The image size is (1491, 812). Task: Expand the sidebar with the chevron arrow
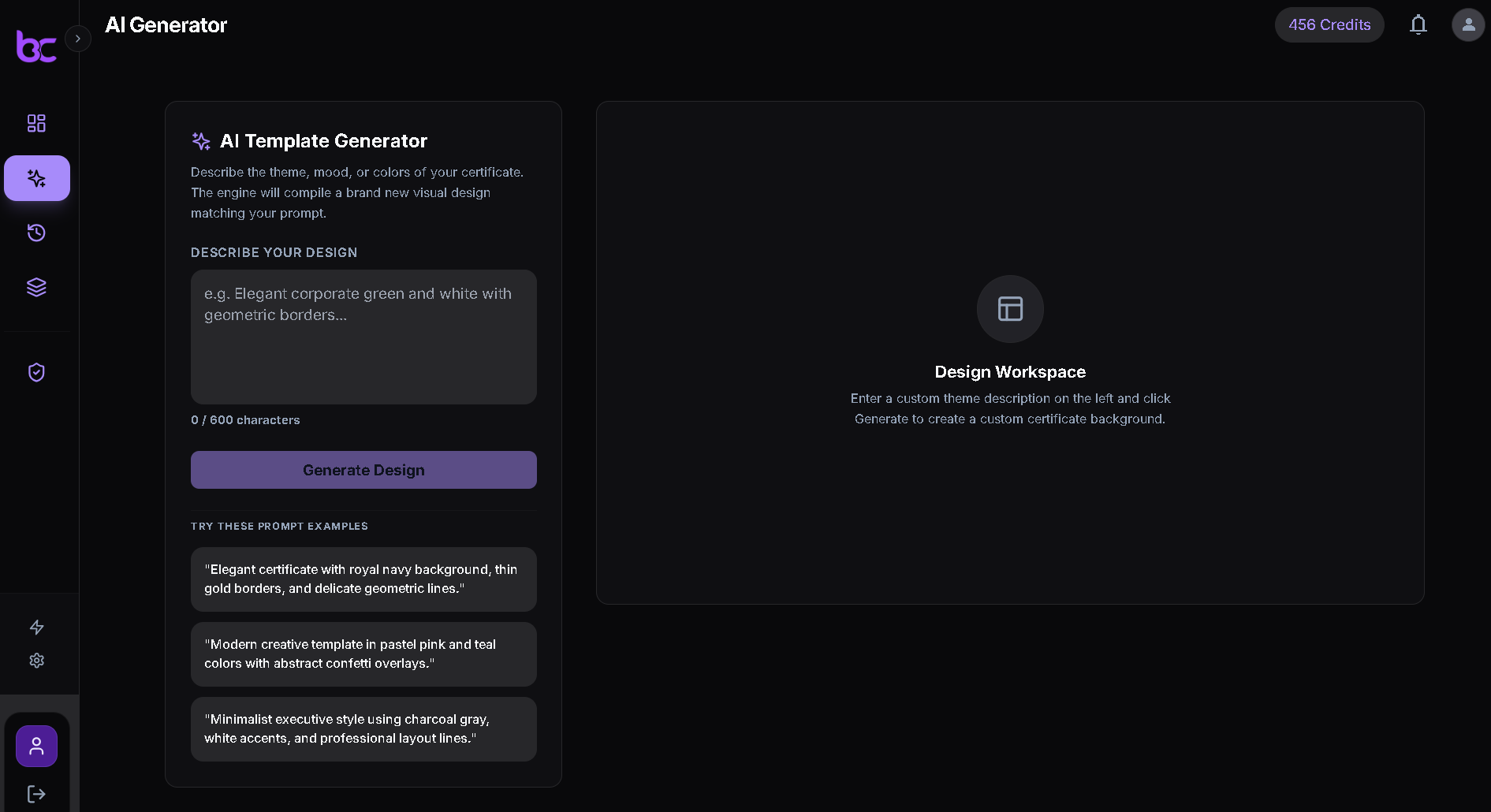click(78, 38)
